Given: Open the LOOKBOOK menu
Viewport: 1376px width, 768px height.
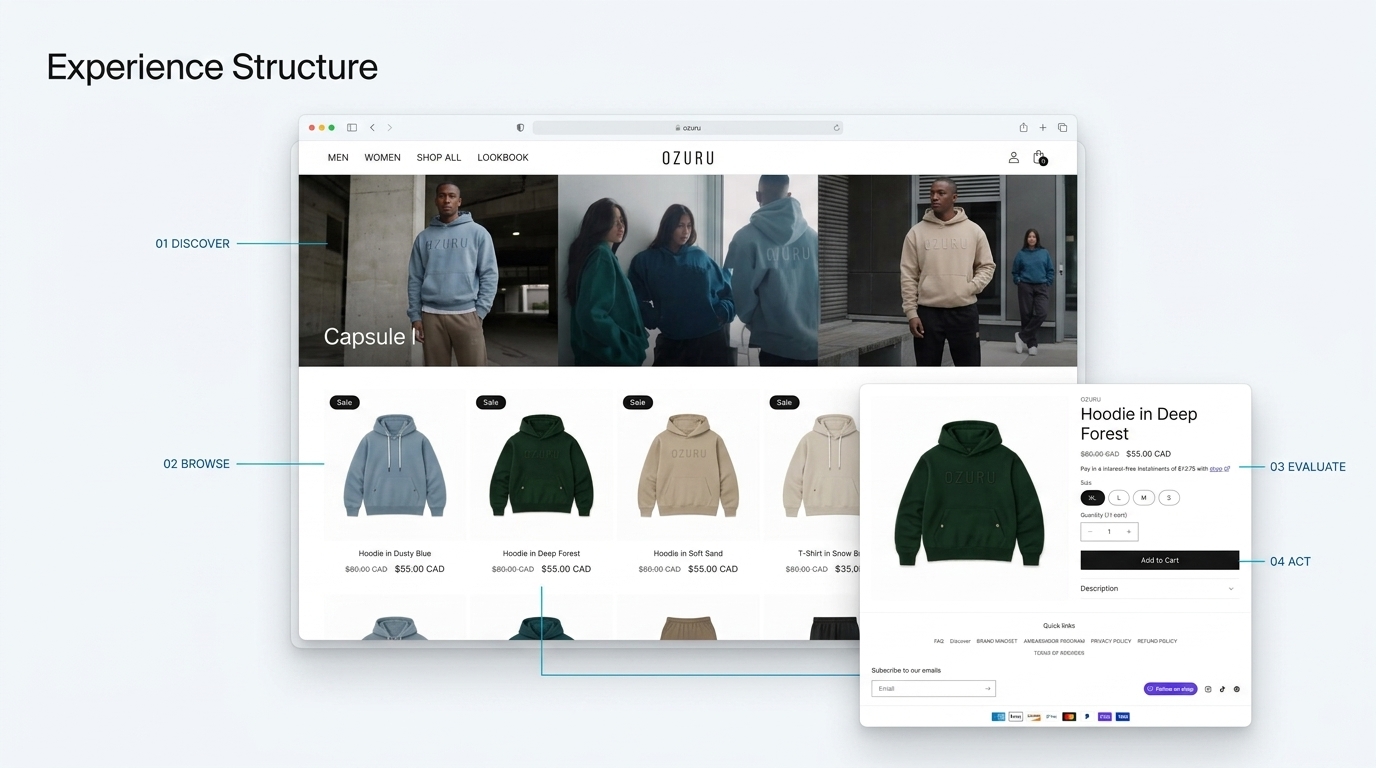Looking at the screenshot, I should (x=503, y=158).
